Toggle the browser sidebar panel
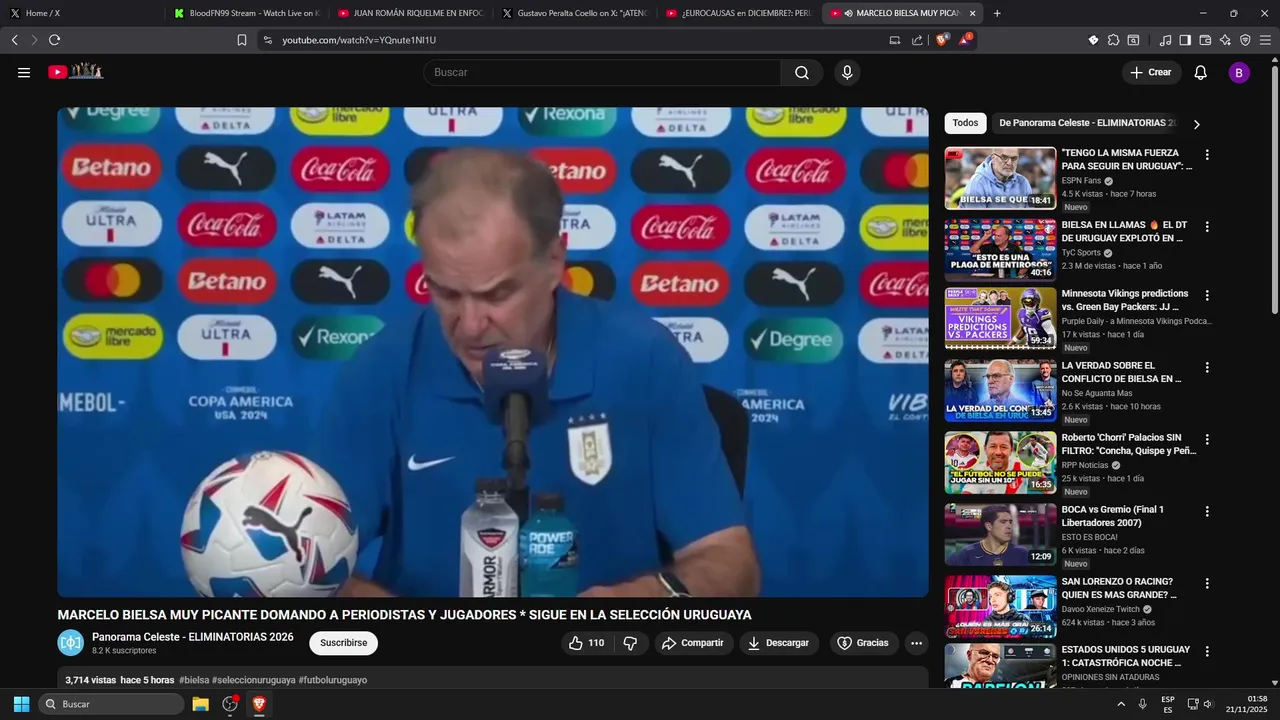 click(x=1185, y=40)
